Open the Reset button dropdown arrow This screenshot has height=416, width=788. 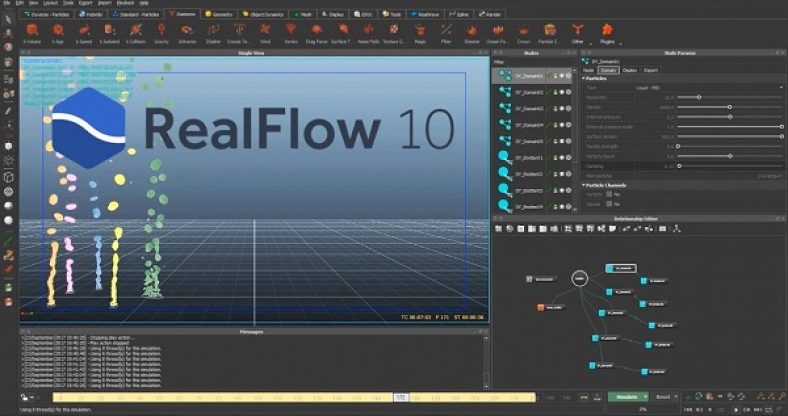click(x=674, y=397)
